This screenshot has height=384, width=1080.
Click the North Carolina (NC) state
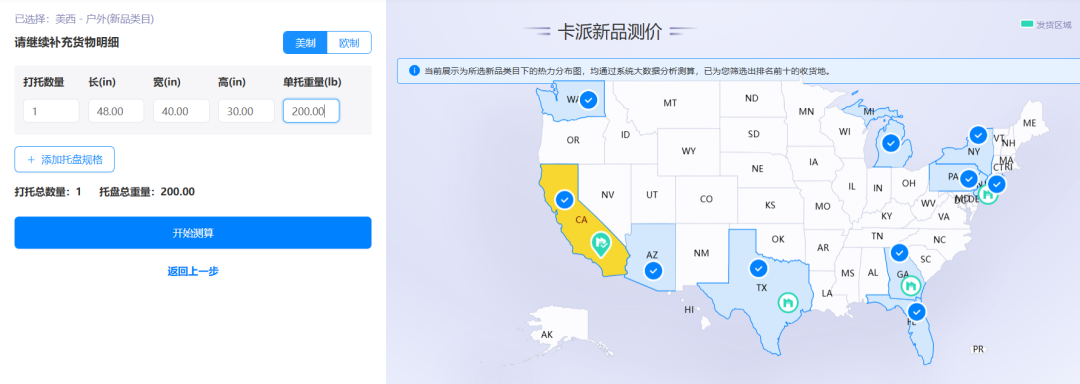pyautogui.click(x=939, y=239)
